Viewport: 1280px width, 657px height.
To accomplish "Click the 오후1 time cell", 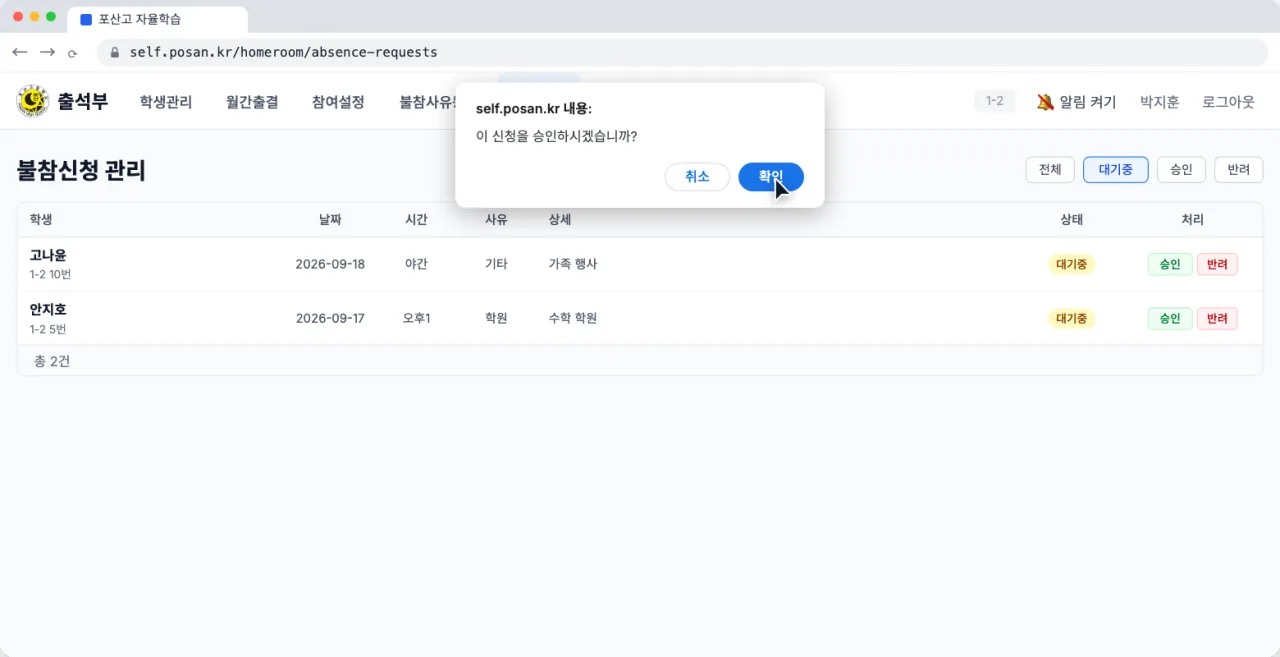I will point(416,318).
